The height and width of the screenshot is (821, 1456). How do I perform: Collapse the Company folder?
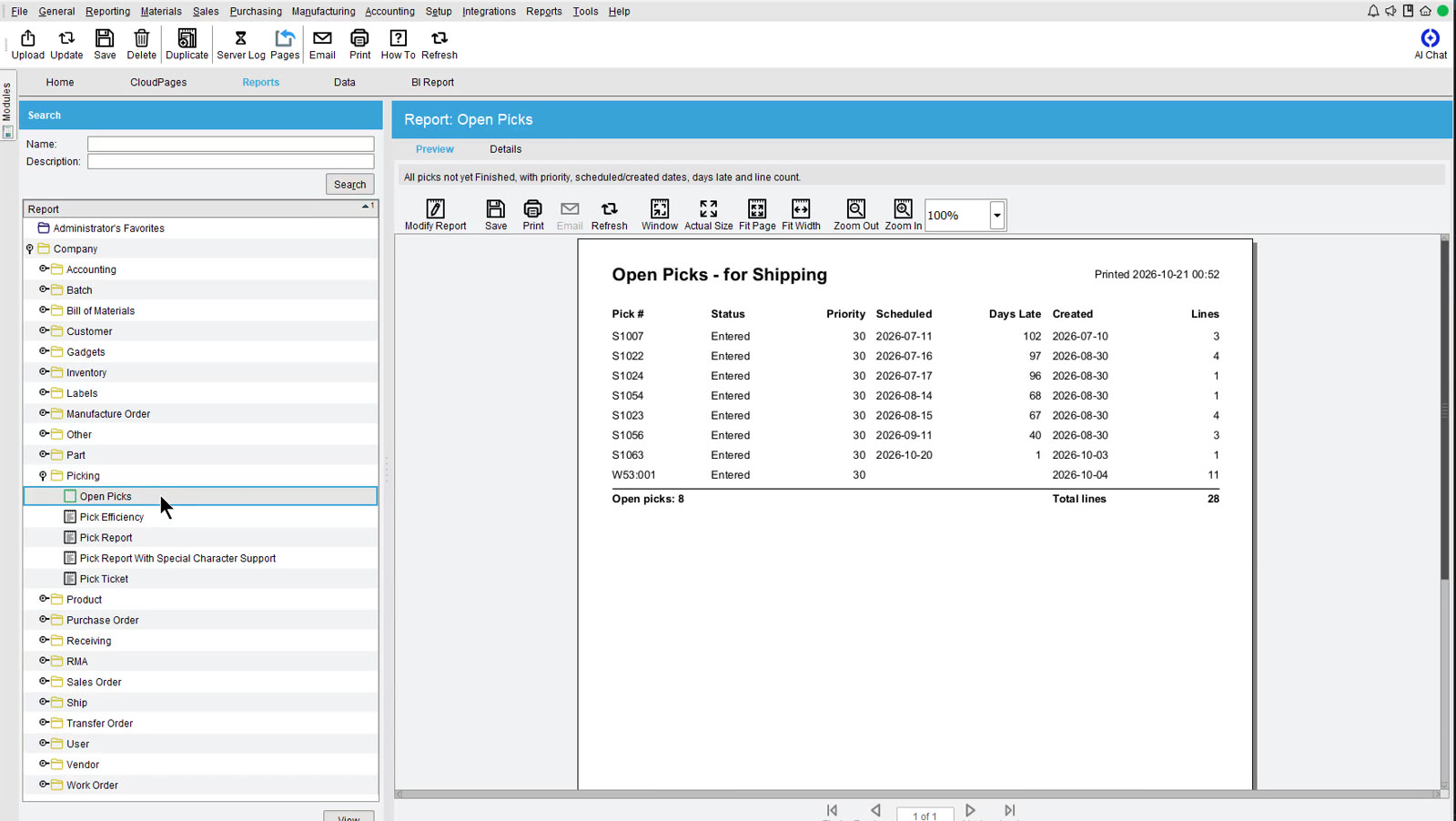tap(30, 249)
